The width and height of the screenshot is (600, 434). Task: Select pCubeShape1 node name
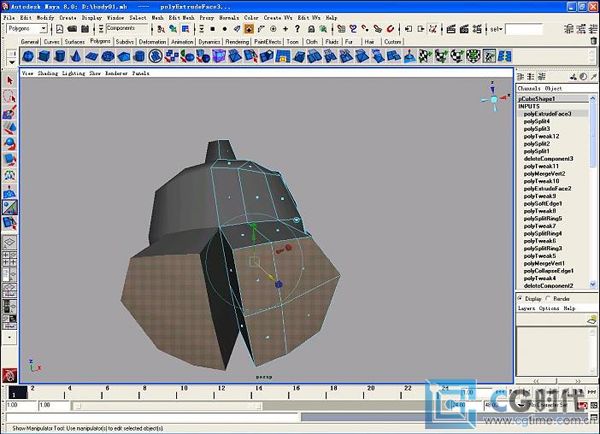536,99
